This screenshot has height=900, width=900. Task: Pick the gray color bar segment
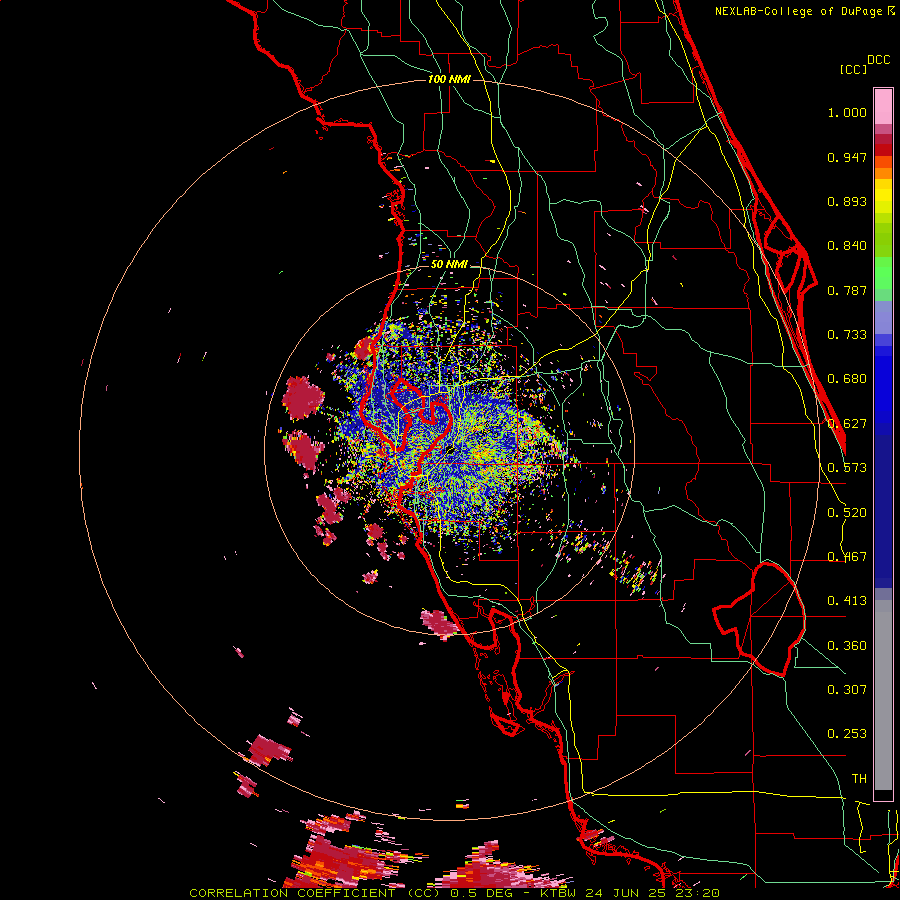pos(883,695)
